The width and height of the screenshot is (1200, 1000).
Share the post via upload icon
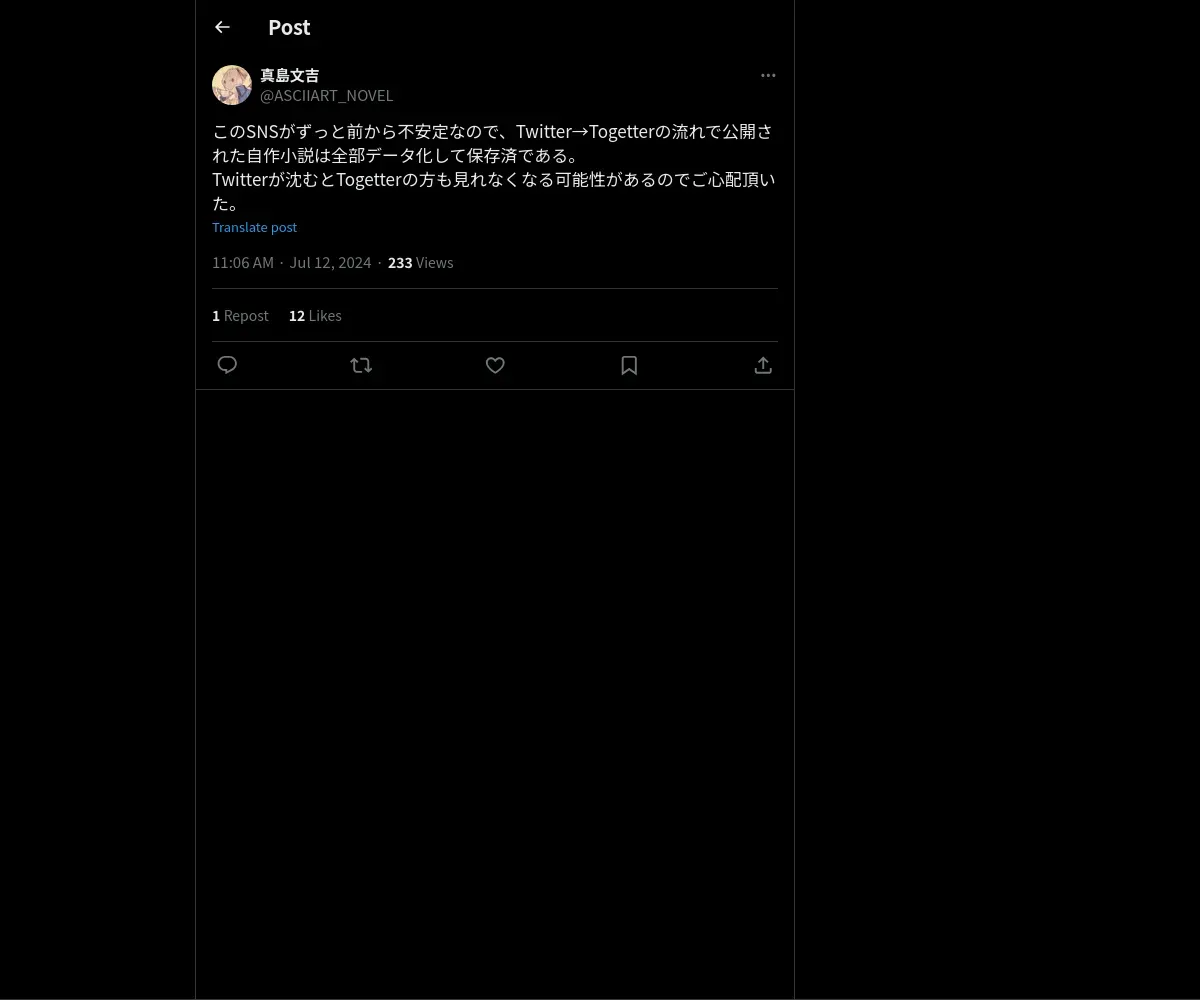[x=763, y=365]
